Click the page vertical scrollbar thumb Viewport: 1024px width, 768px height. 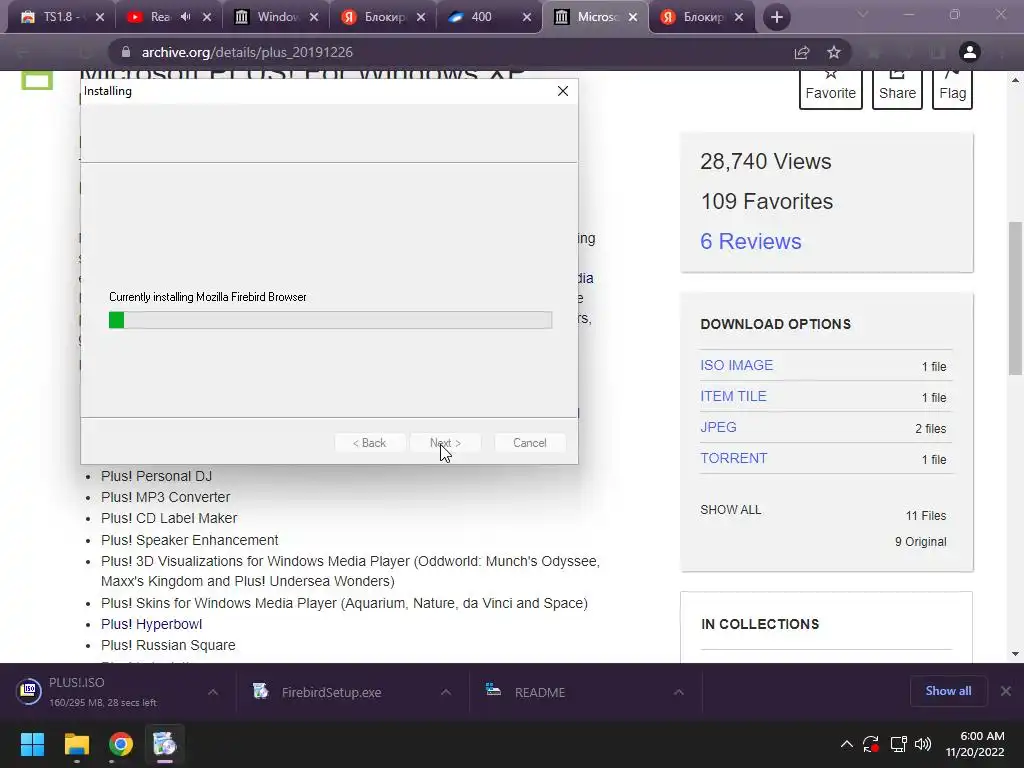1015,298
